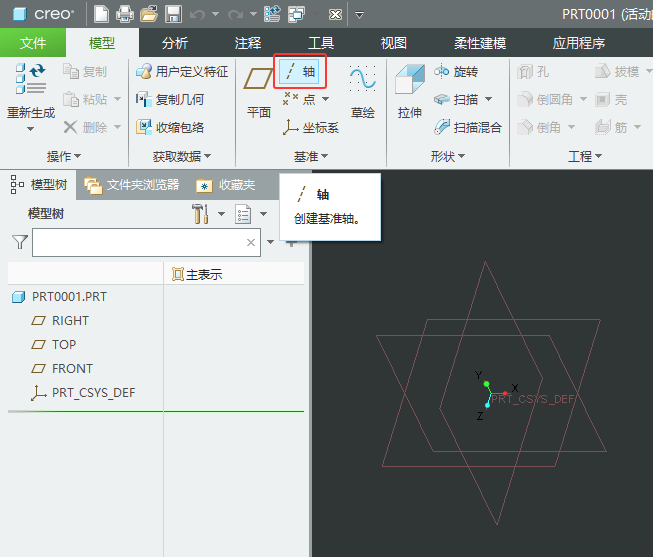This screenshot has width=653, height=557.
Task: Switch to the 应用程序 ribbon tab
Action: tap(578, 43)
